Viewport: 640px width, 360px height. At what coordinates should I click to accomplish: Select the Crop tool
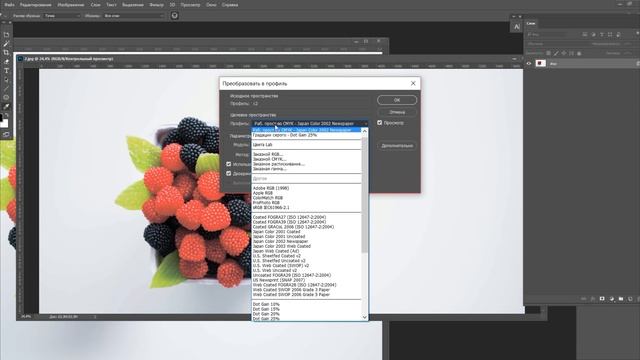pyautogui.click(x=6, y=53)
